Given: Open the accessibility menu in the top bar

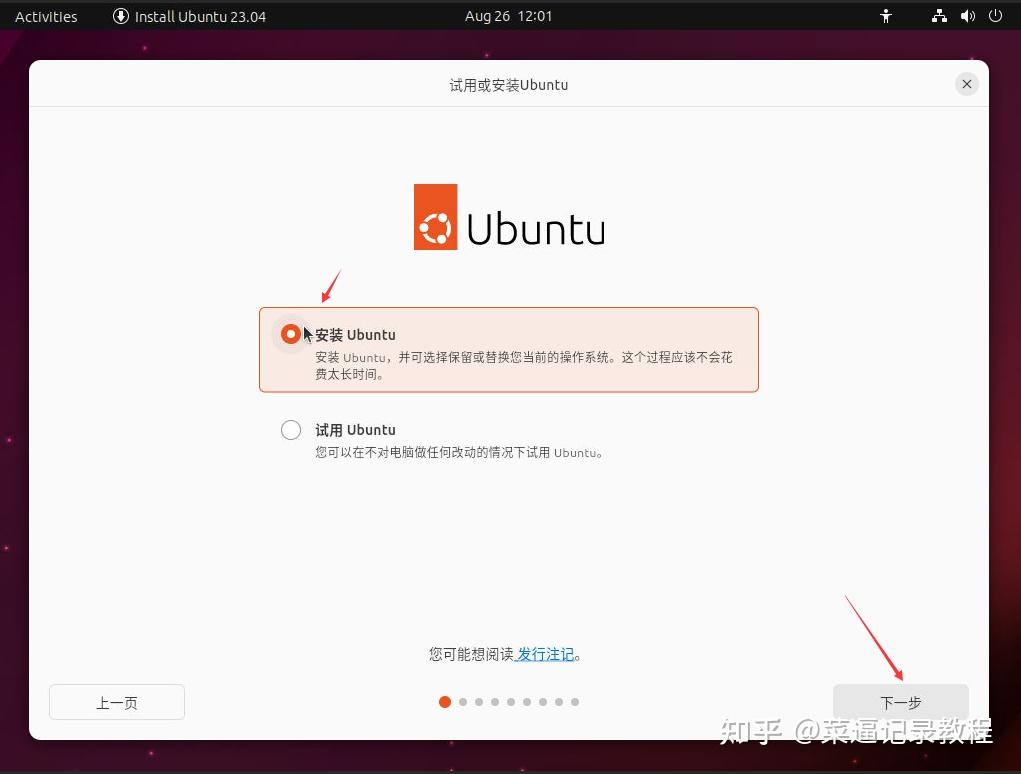Looking at the screenshot, I should click(x=886, y=16).
